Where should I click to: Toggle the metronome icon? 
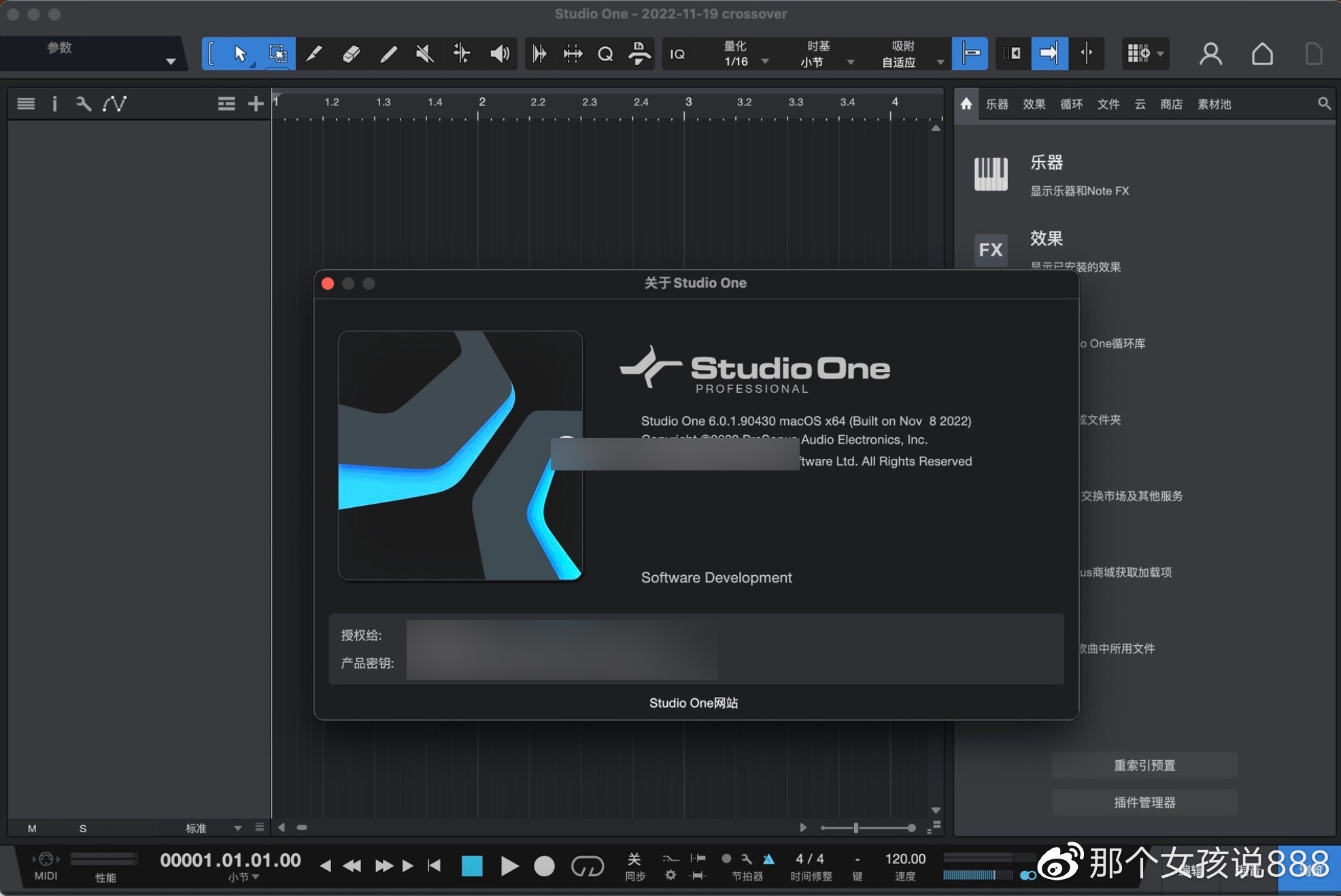pyautogui.click(x=768, y=859)
